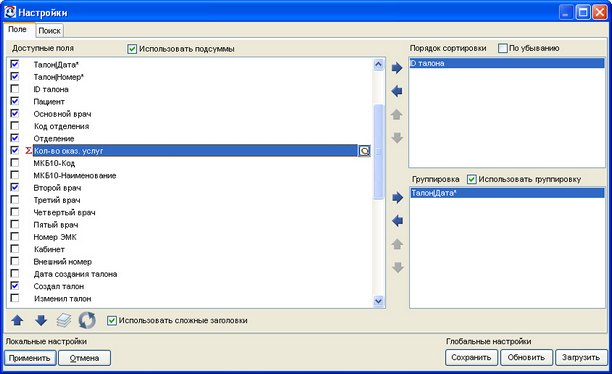Uncheck the Пациент field checkbox

point(14,101)
